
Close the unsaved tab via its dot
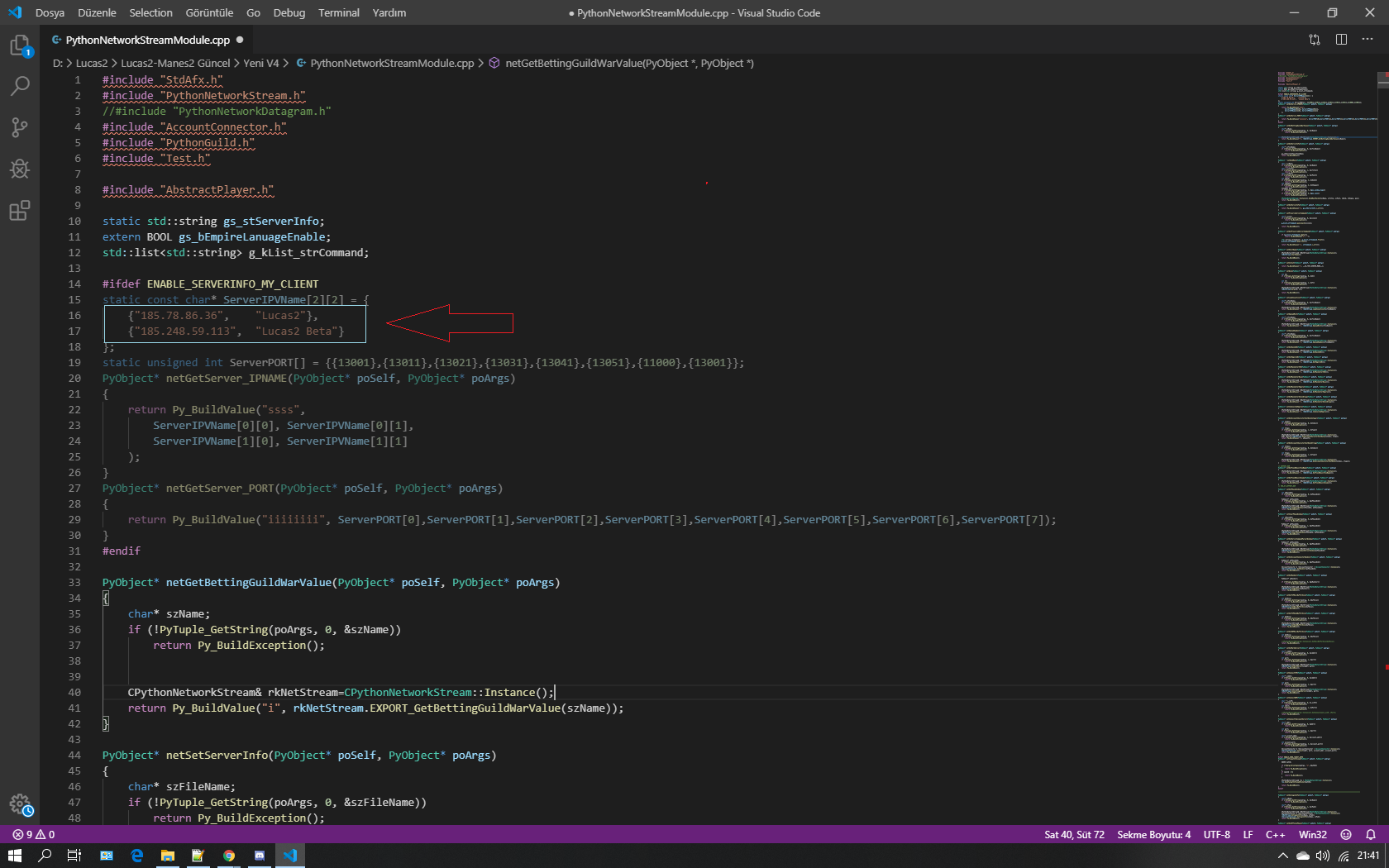tap(240, 40)
